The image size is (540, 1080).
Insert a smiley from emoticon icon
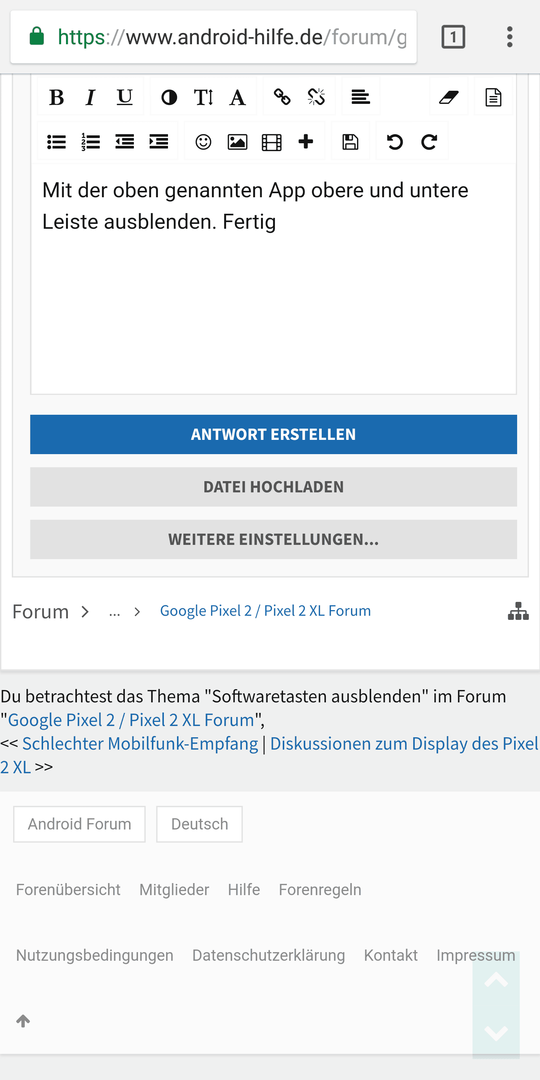[203, 142]
